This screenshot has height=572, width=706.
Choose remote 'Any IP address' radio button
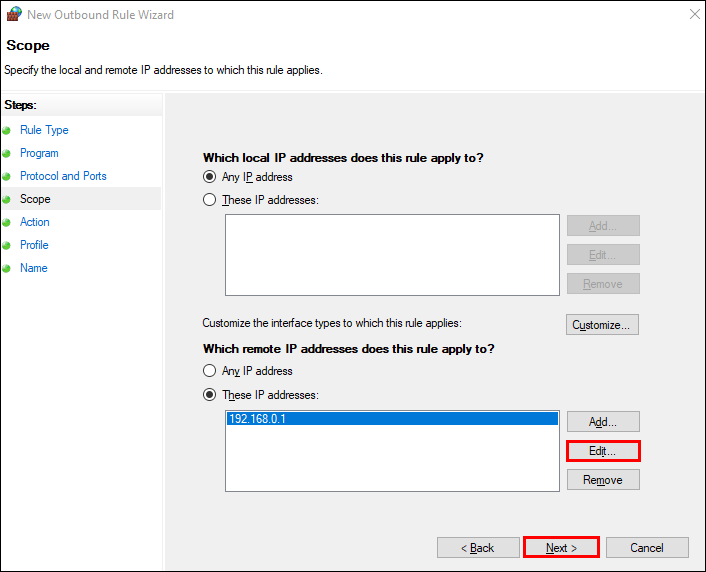click(x=209, y=371)
